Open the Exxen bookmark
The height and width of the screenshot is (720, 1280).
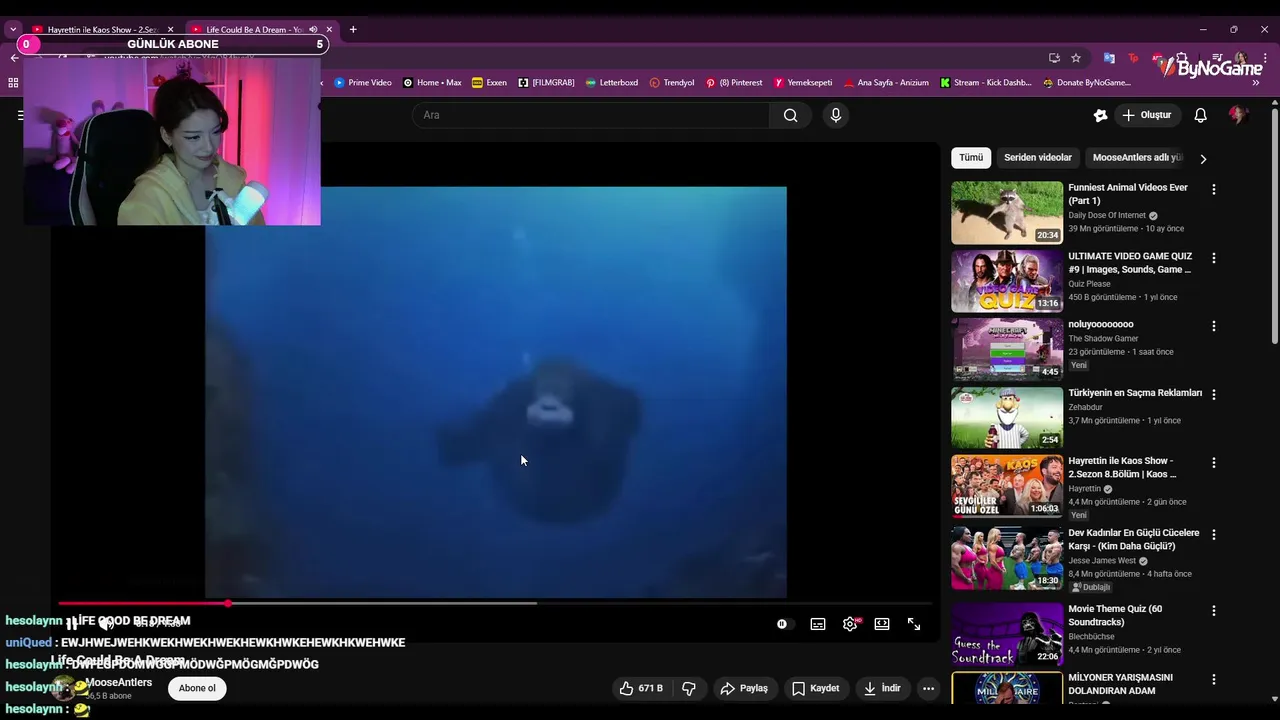489,83
